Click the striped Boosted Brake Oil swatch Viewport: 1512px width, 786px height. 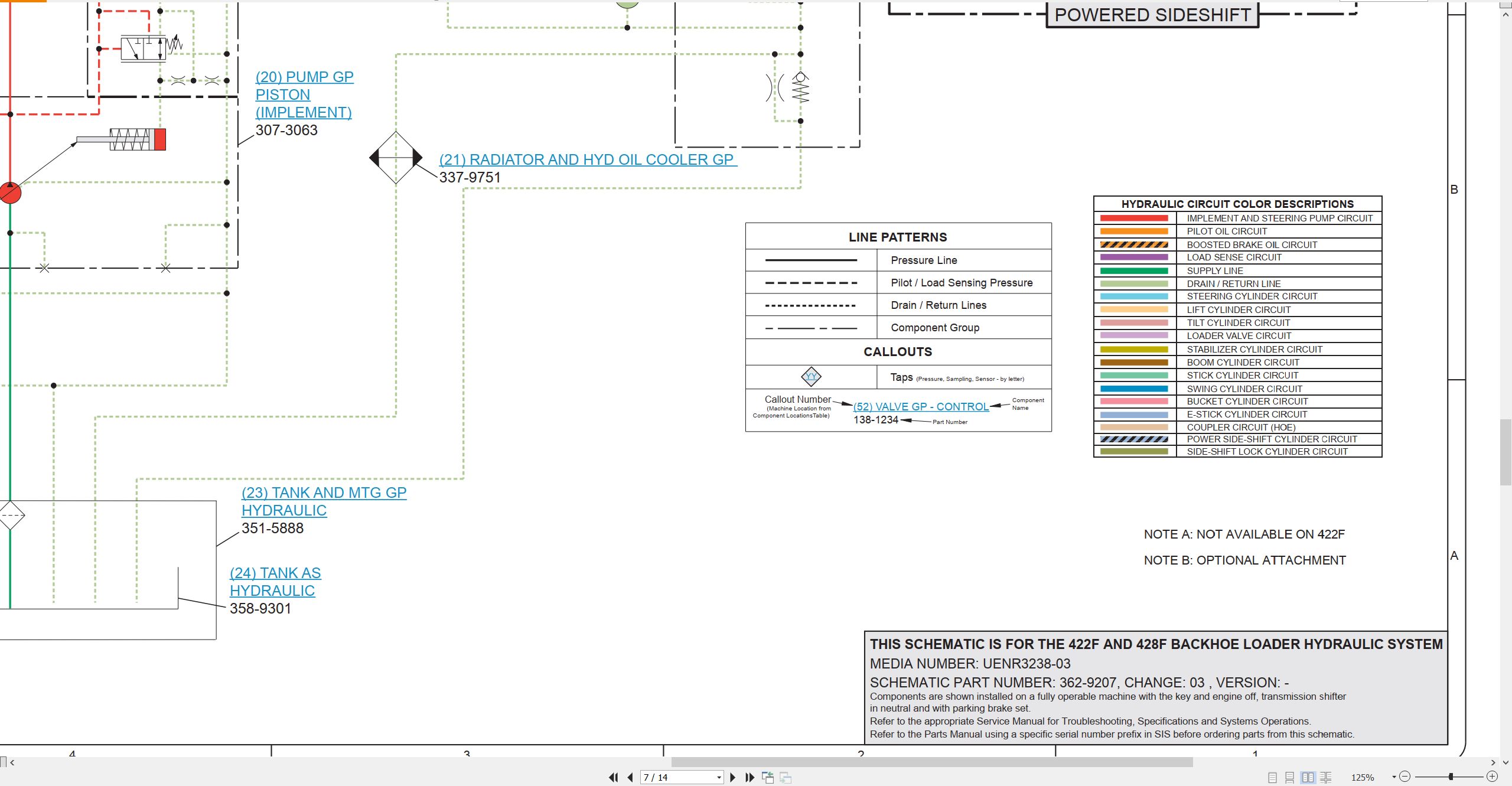(1134, 244)
